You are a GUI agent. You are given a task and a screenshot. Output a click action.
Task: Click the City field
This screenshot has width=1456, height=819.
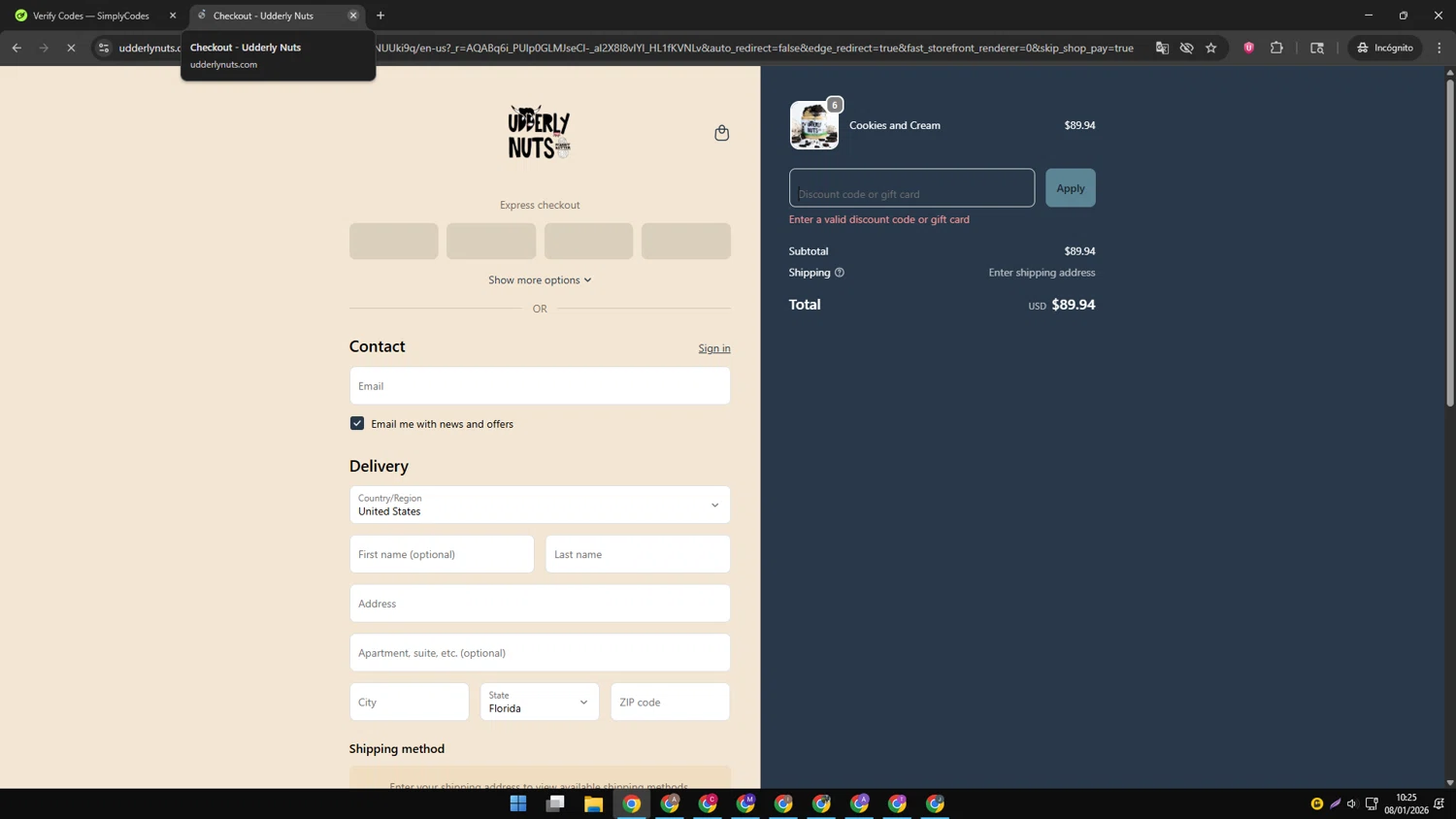click(x=410, y=702)
